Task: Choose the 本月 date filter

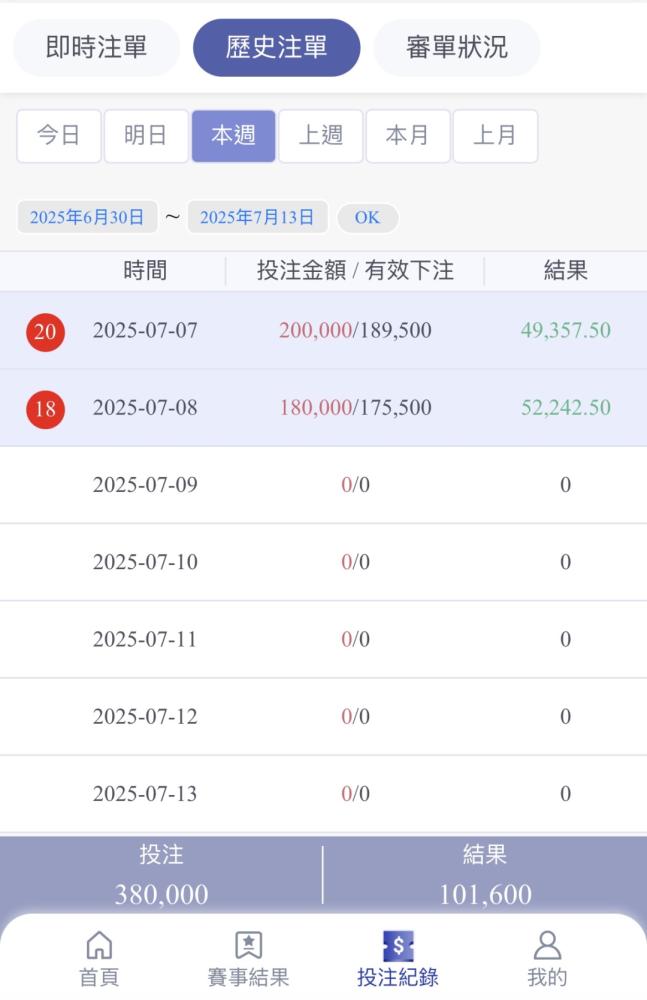Action: [x=408, y=136]
